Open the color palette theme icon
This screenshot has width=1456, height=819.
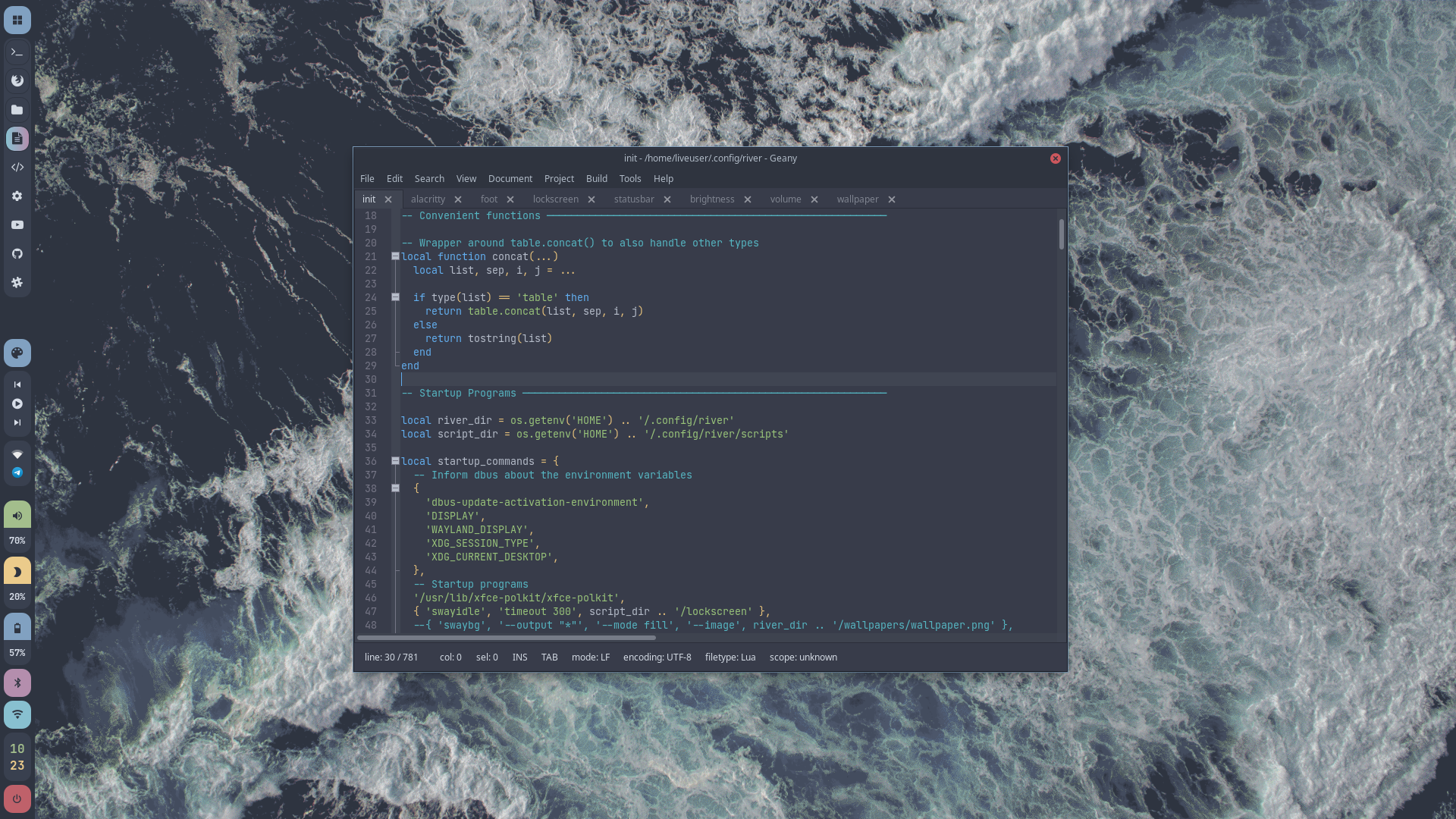click(17, 353)
